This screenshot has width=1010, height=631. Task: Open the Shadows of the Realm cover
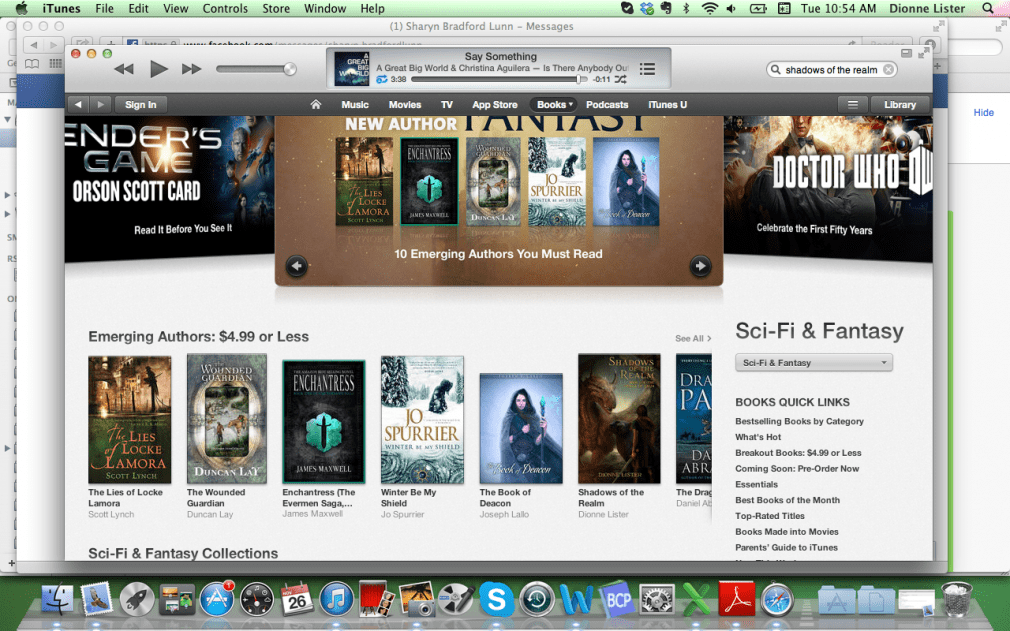point(619,419)
